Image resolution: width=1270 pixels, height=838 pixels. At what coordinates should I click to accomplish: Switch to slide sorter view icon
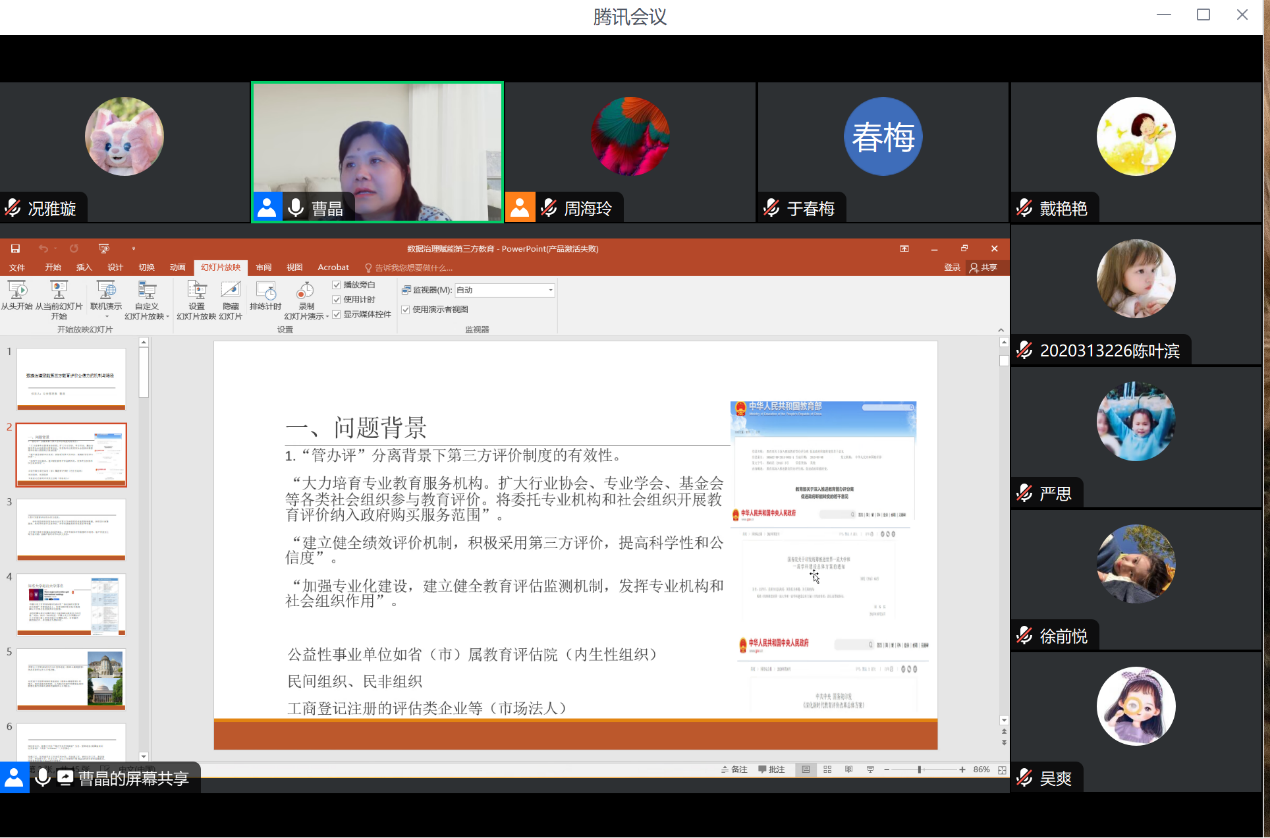[x=827, y=770]
